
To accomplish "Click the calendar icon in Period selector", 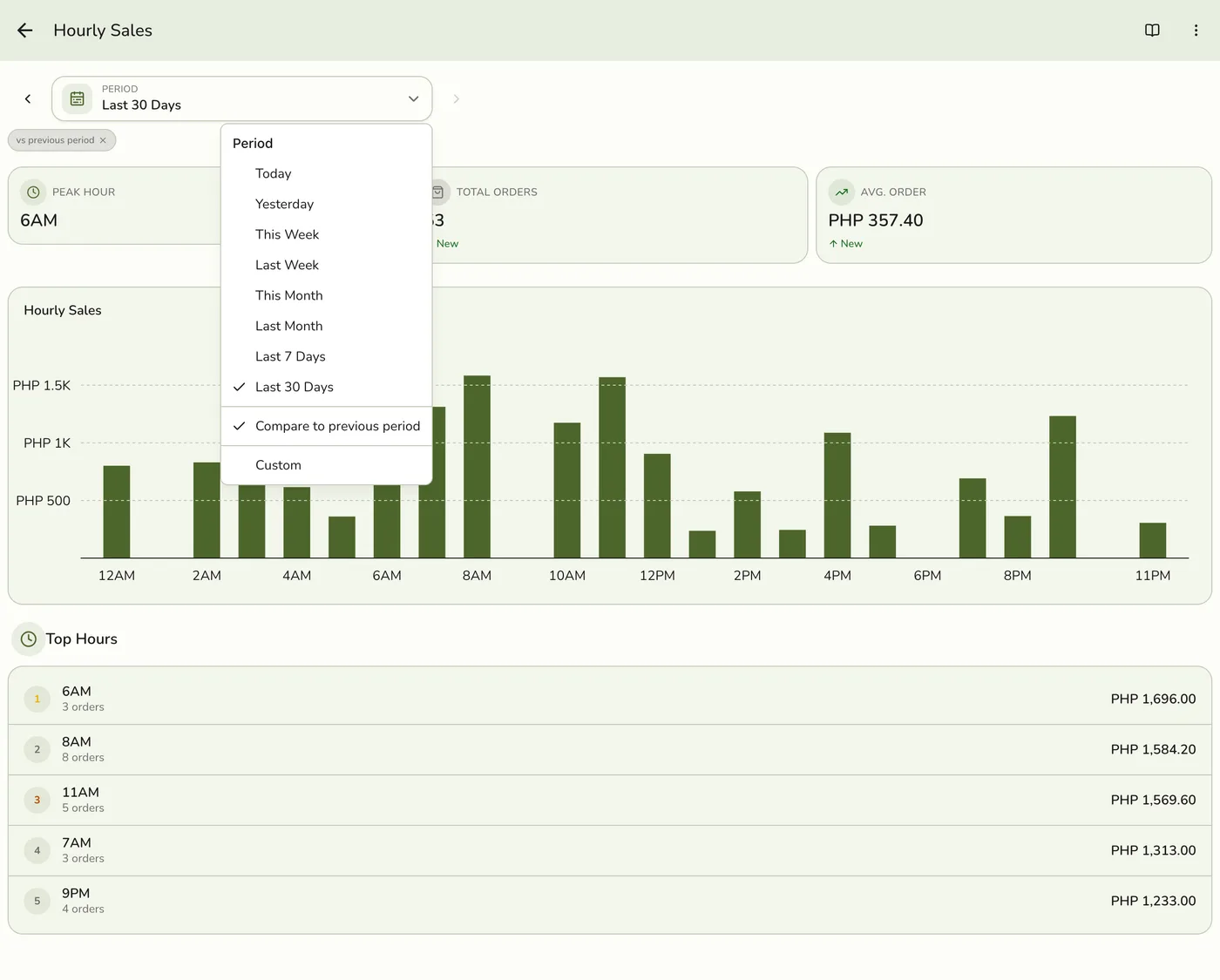I will (x=77, y=98).
